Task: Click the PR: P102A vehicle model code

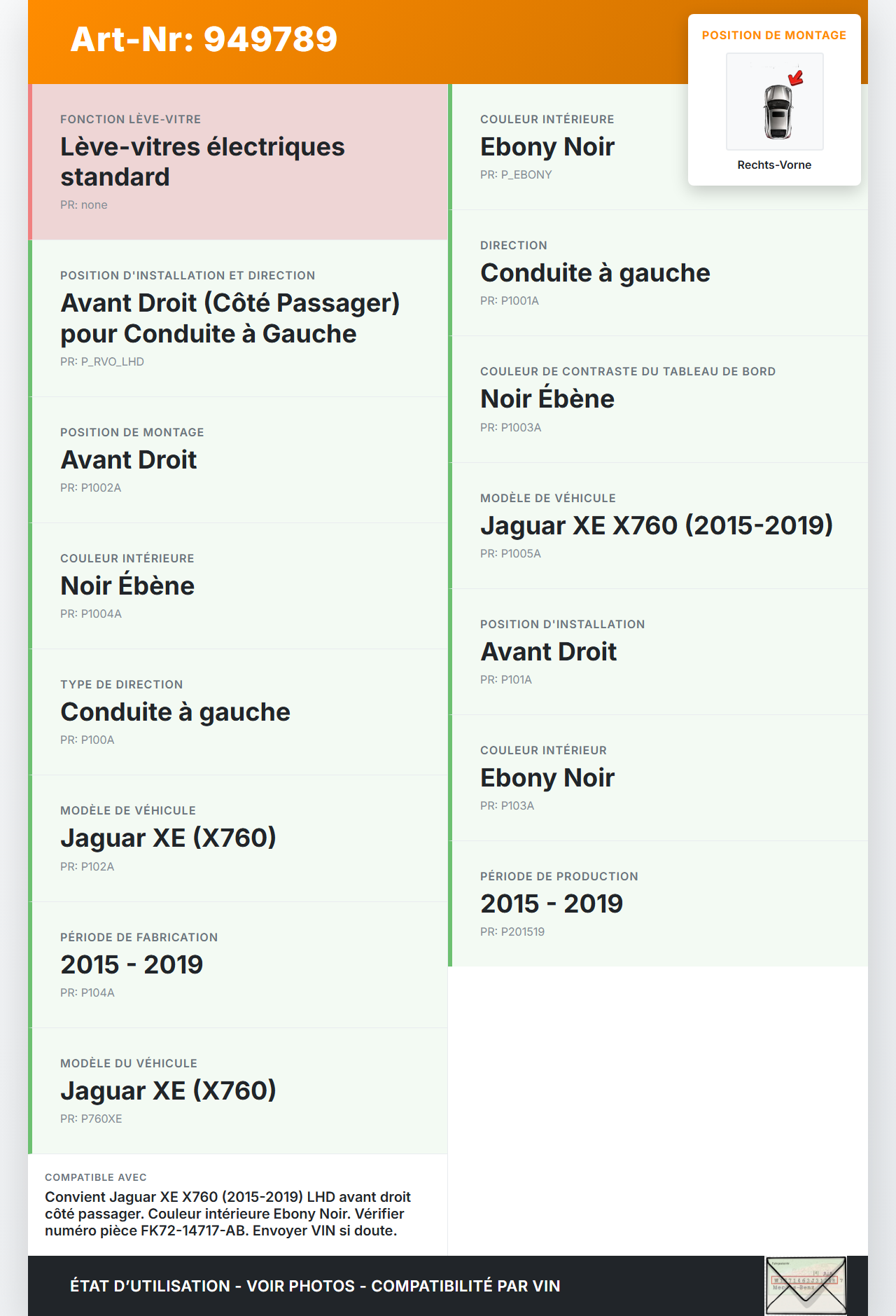Action: pyautogui.click(x=87, y=867)
